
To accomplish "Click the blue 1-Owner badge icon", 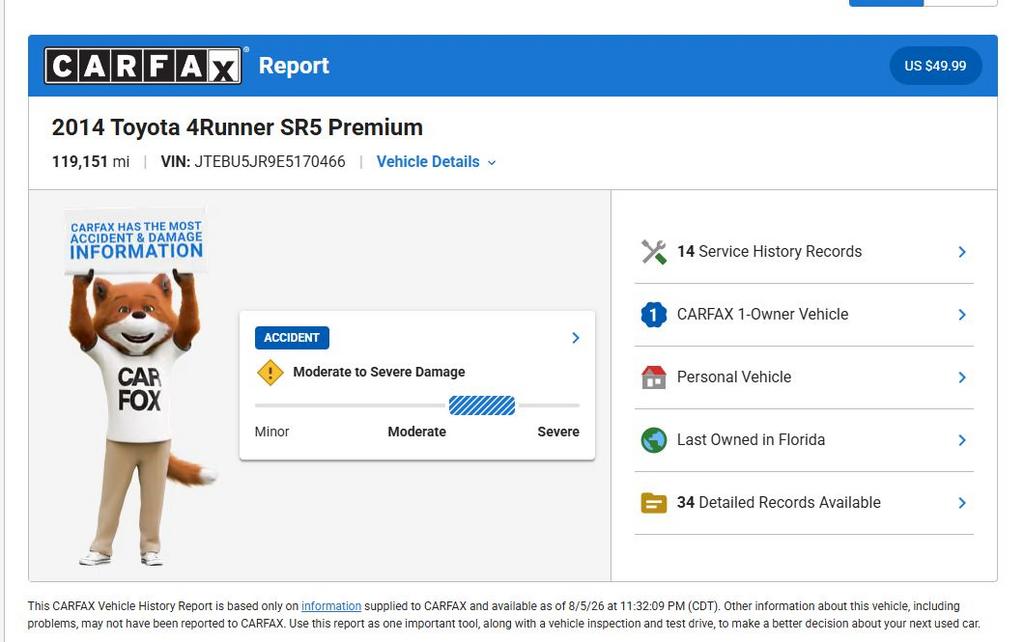I will pos(654,315).
